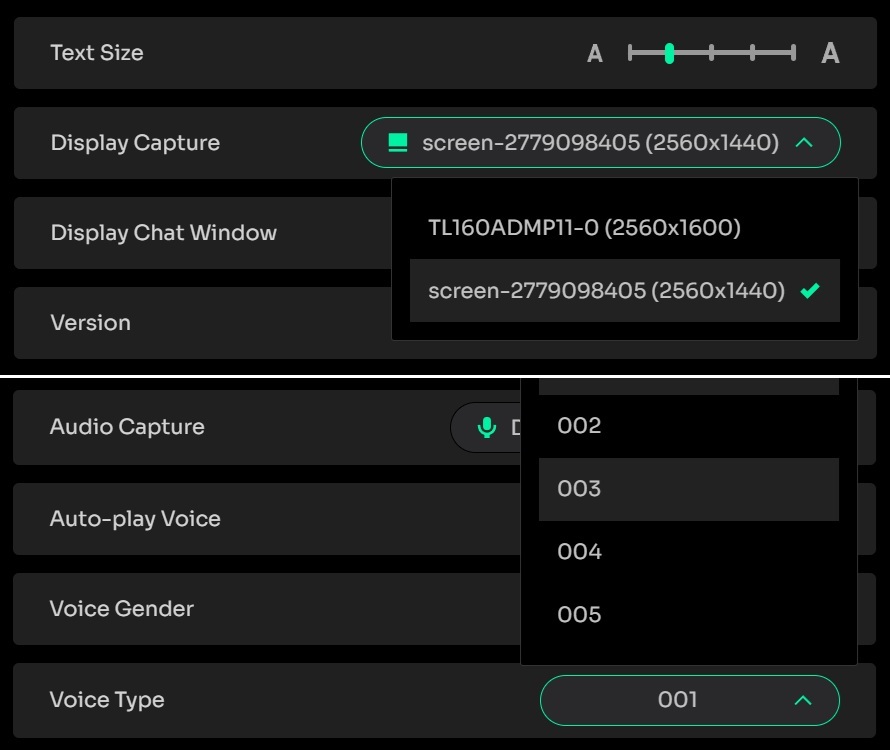Click the green monitor icon in Display Capture
This screenshot has height=750, width=890.
(x=397, y=143)
